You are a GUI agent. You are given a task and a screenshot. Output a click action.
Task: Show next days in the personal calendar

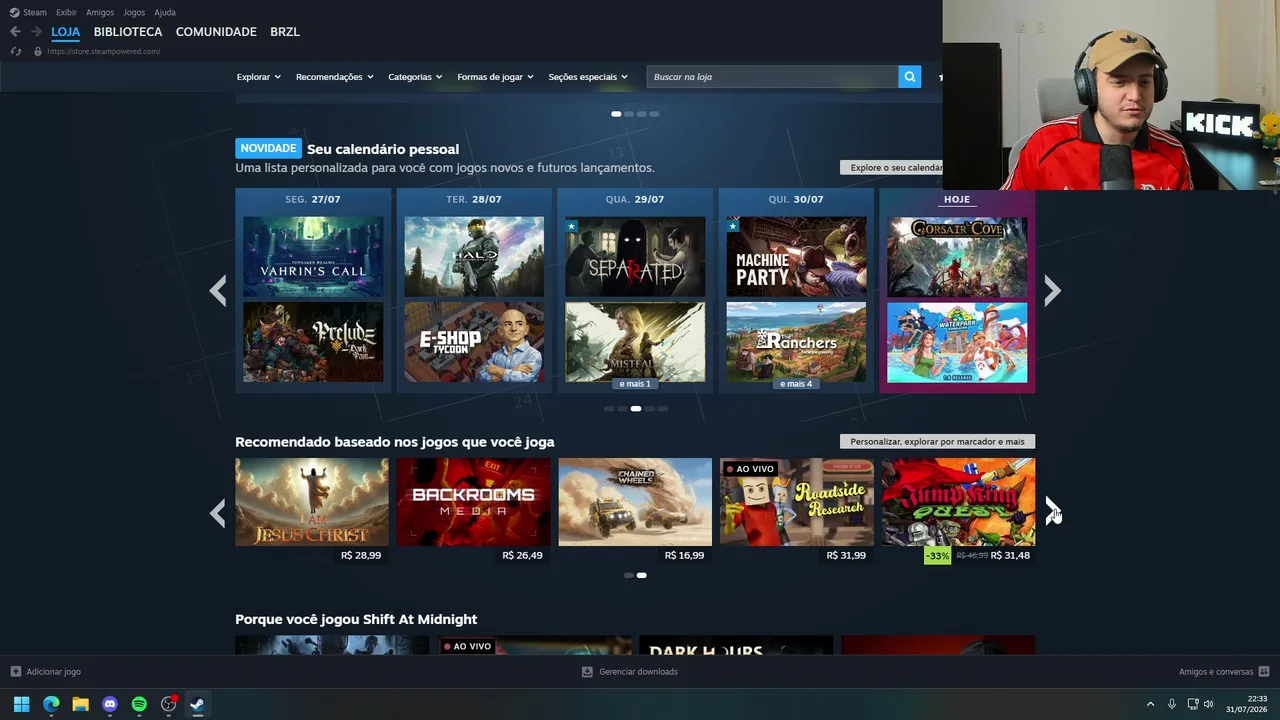1052,291
